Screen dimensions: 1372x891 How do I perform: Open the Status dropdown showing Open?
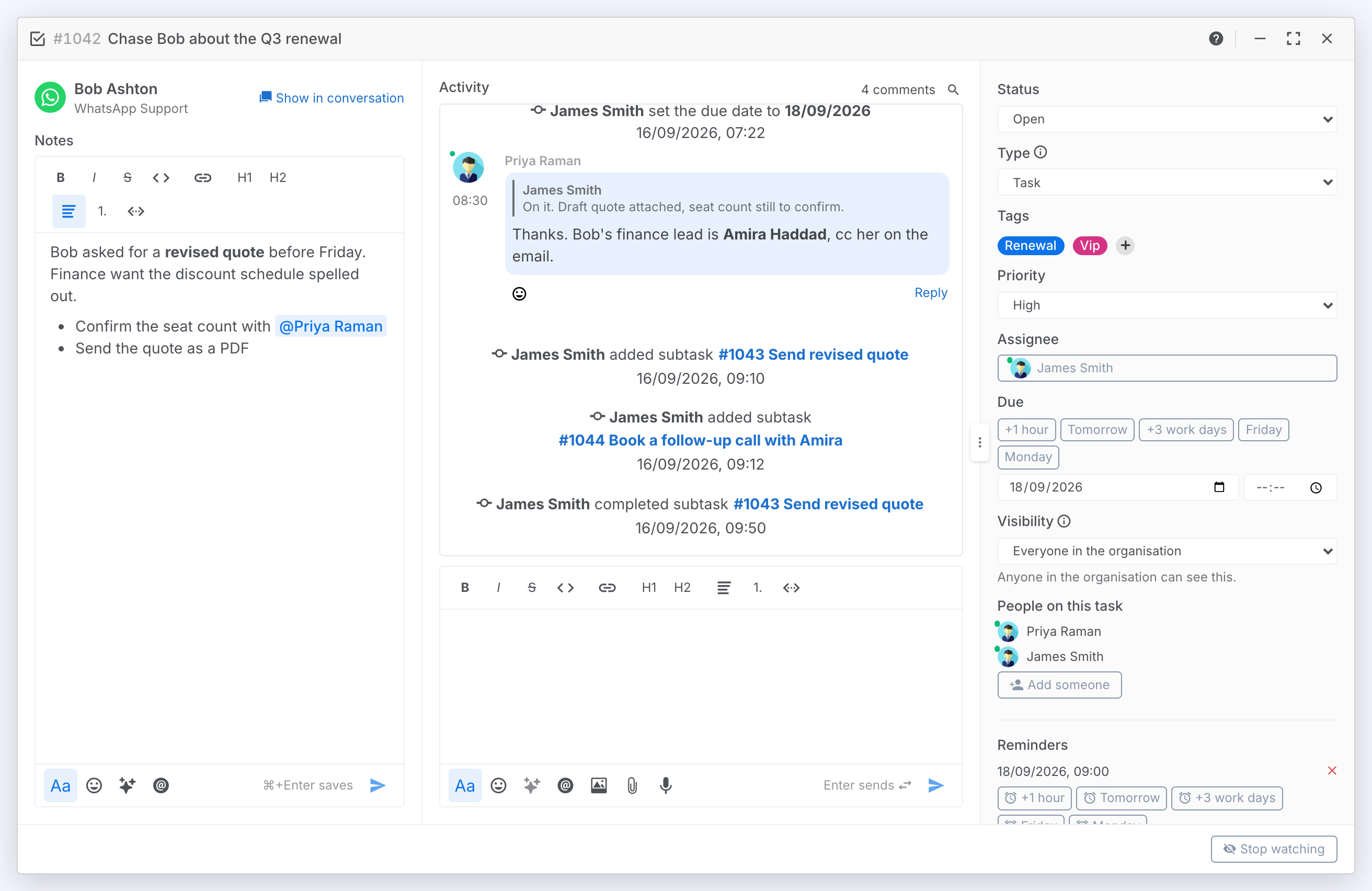pos(1167,119)
